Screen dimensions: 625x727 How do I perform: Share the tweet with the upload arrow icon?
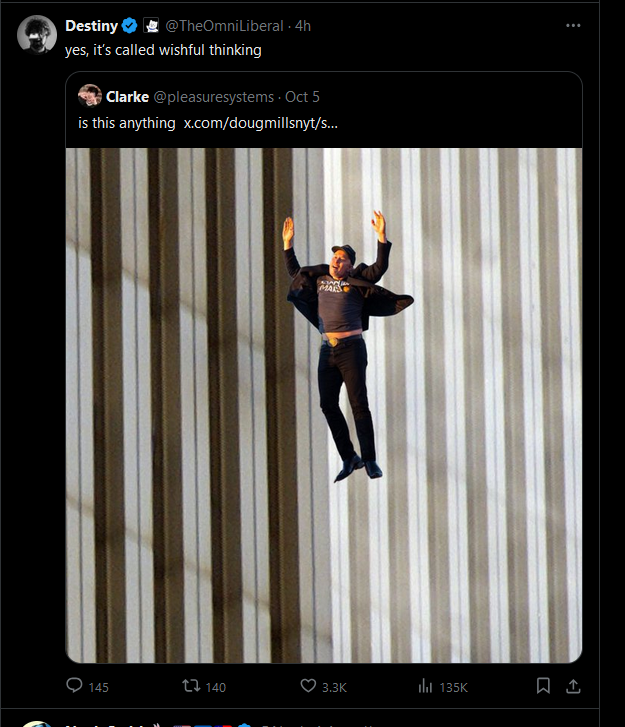(573, 686)
